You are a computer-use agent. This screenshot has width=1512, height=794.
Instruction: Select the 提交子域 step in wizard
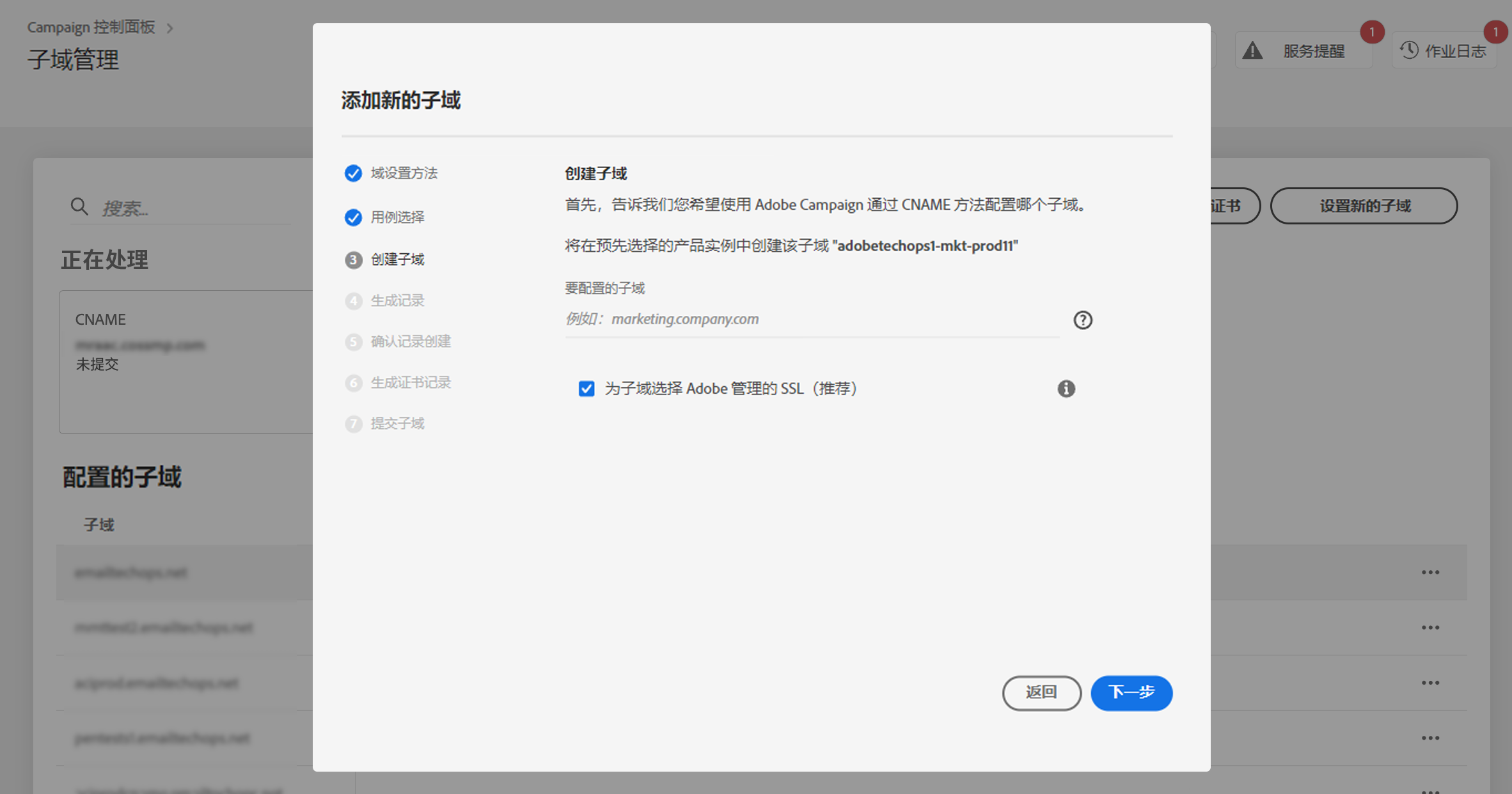point(397,423)
